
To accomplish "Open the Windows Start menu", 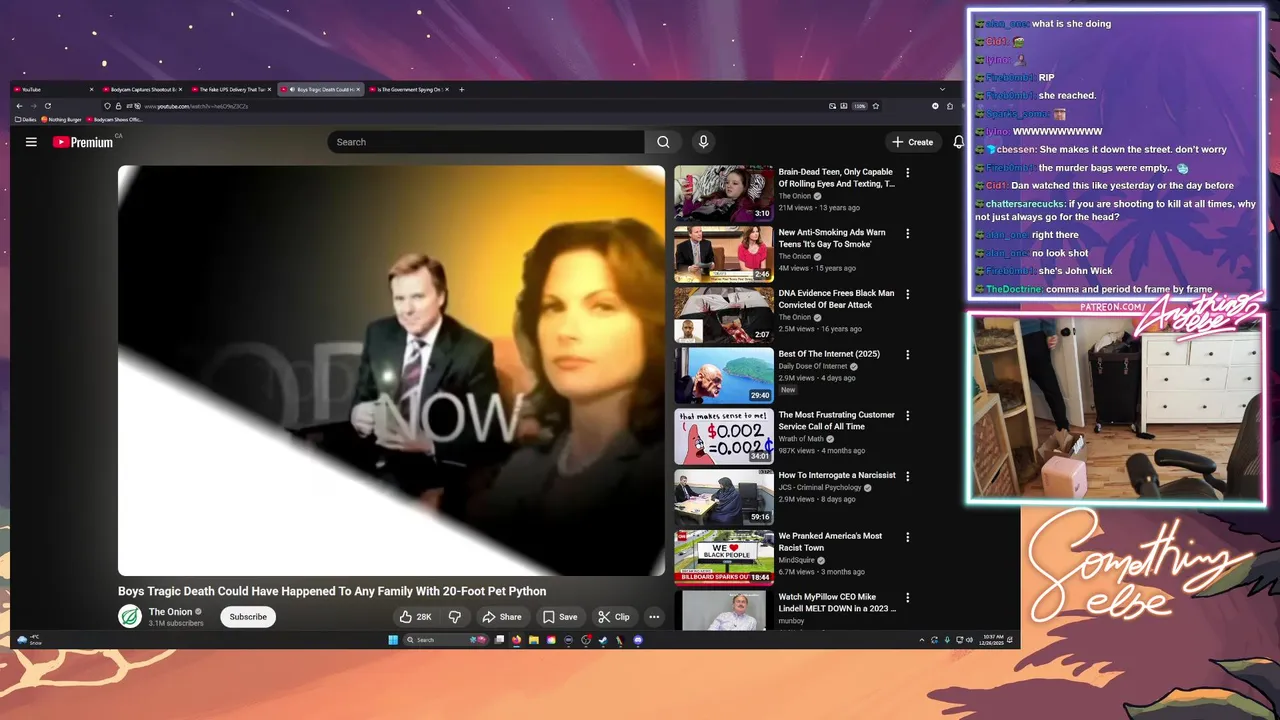I will point(392,640).
